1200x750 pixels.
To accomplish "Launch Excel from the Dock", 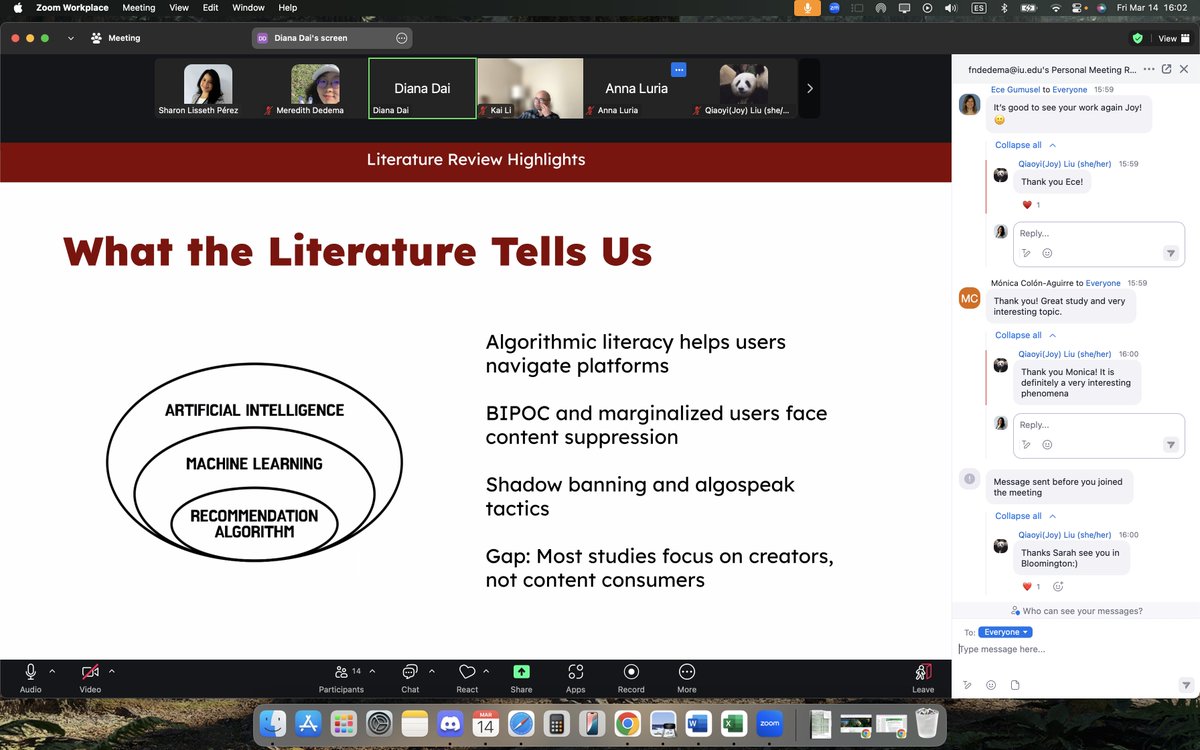I will (x=733, y=723).
